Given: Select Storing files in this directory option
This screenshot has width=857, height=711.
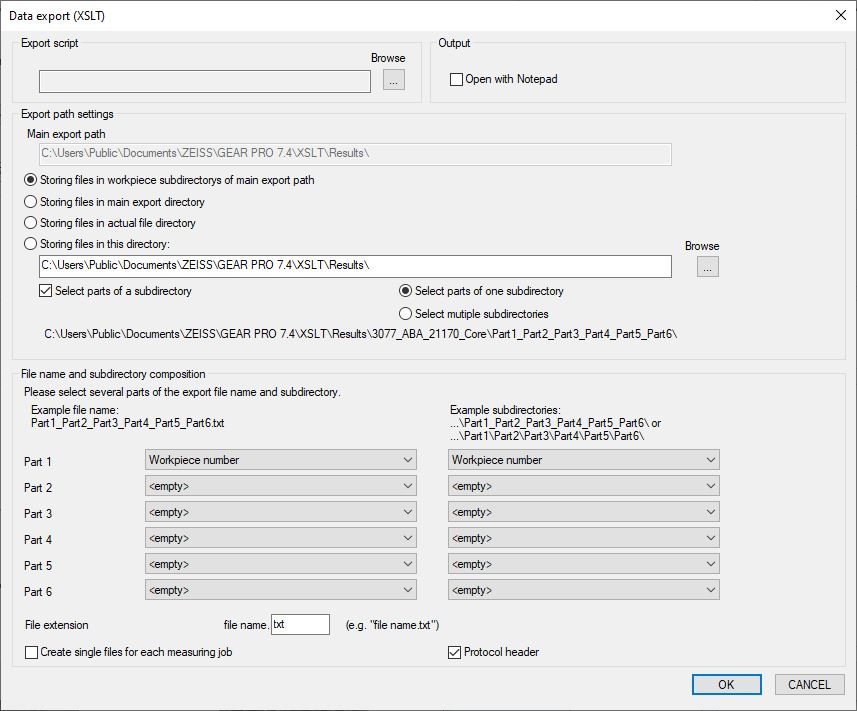Looking at the screenshot, I should click(31, 244).
